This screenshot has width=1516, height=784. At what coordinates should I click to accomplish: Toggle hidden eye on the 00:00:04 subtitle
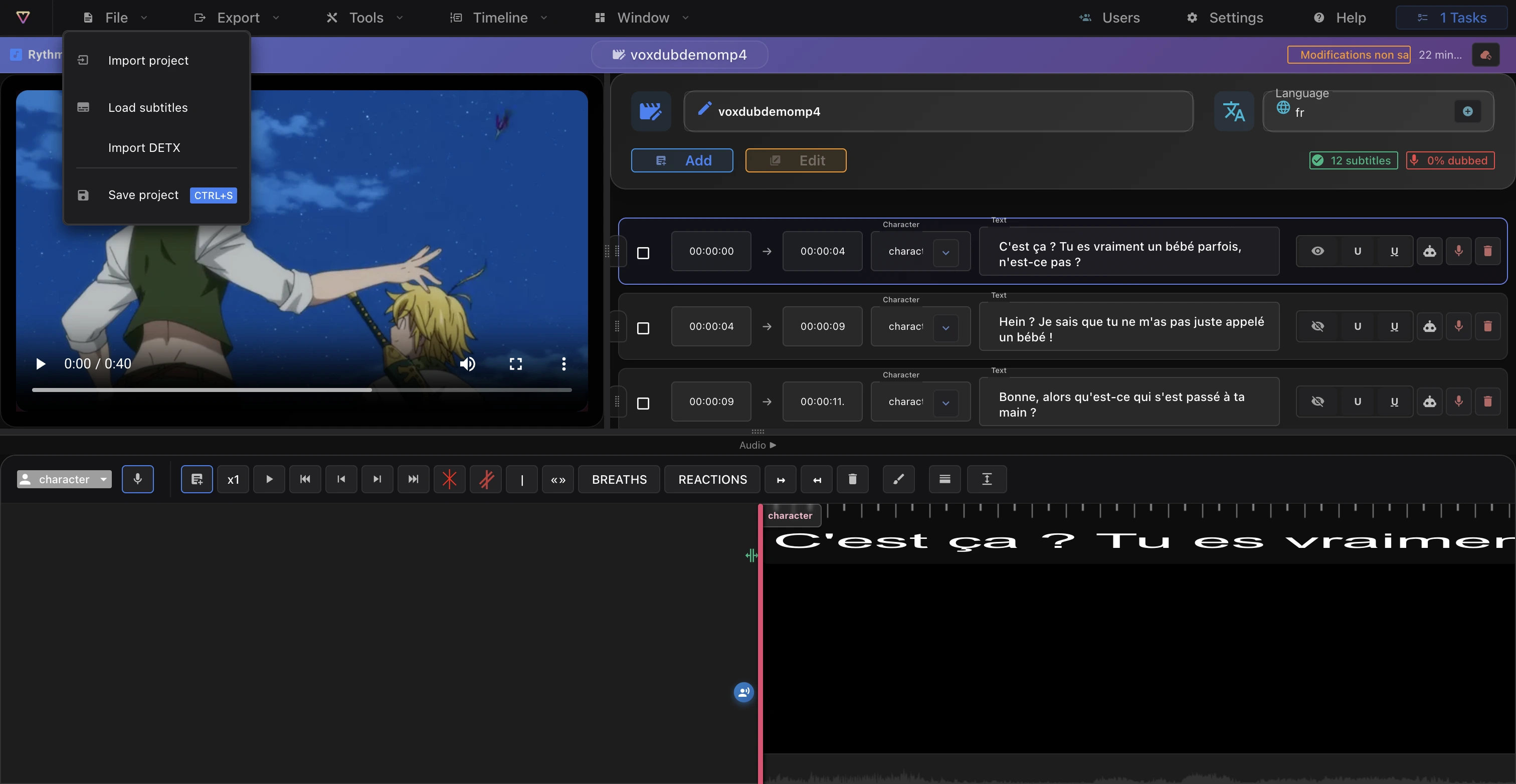(1317, 327)
